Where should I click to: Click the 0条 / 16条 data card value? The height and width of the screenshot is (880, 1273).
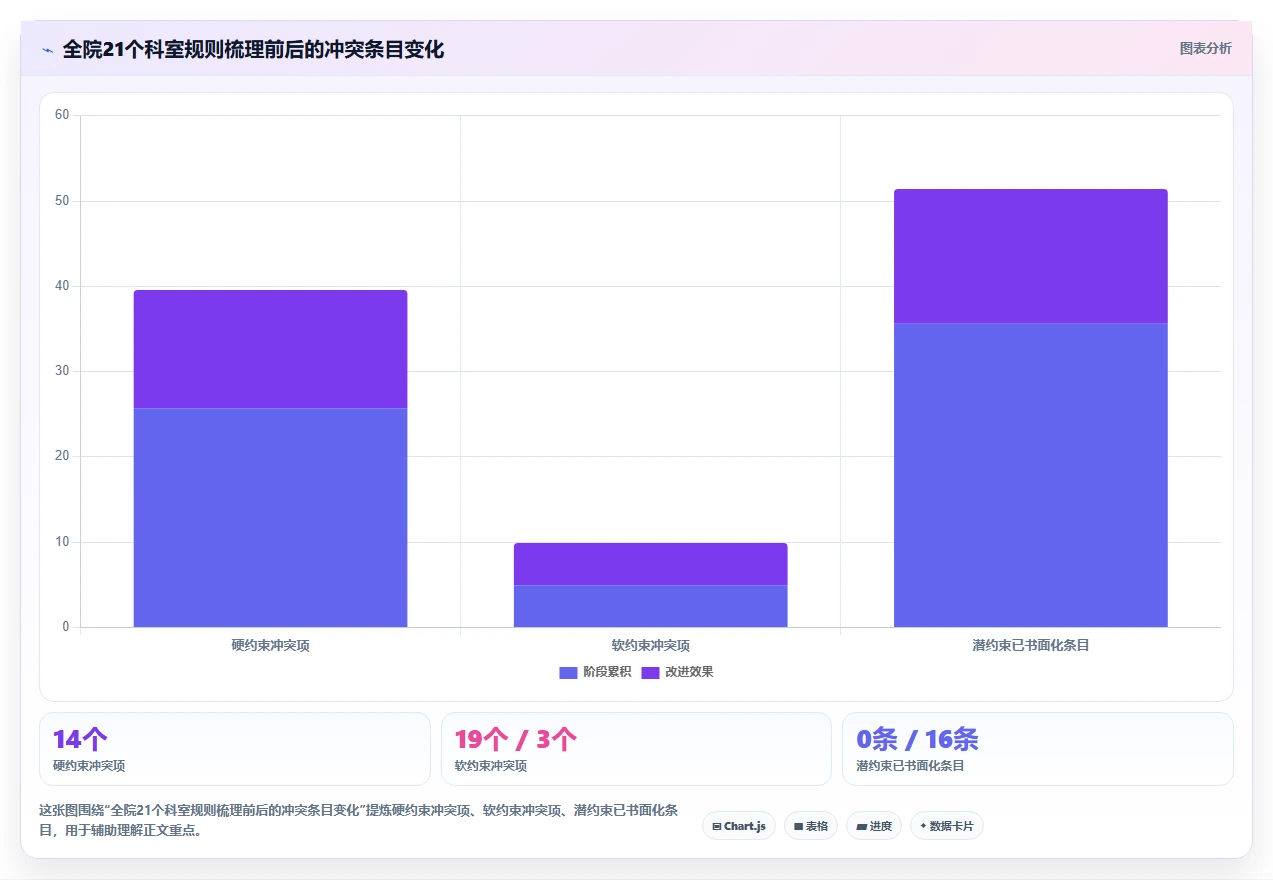click(917, 739)
